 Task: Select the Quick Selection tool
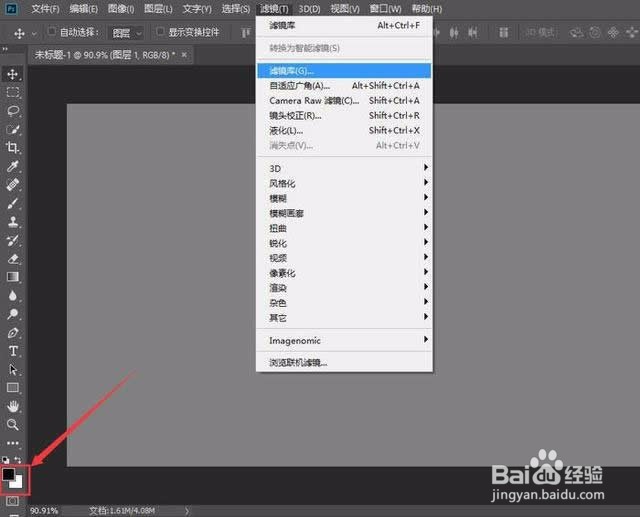tap(13, 129)
